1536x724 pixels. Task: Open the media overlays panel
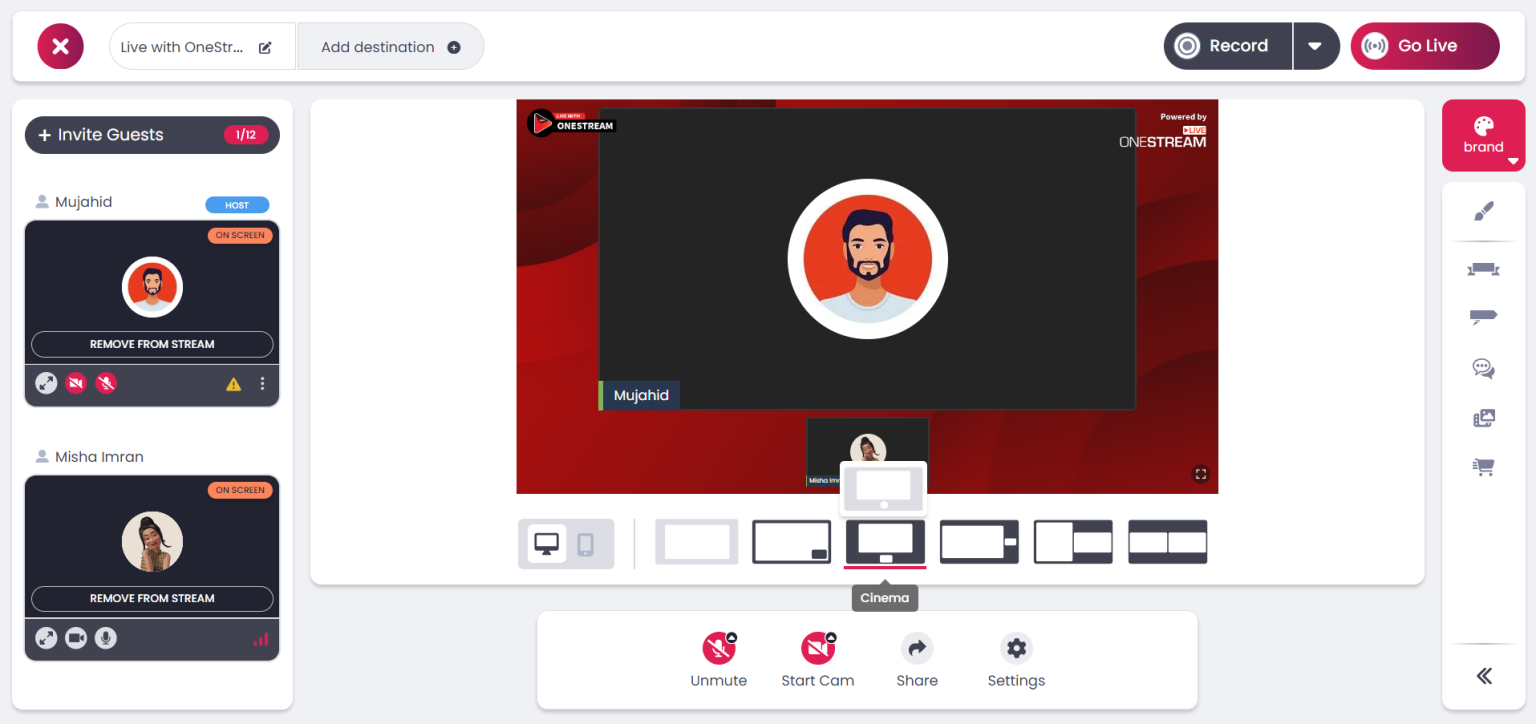(1483, 417)
